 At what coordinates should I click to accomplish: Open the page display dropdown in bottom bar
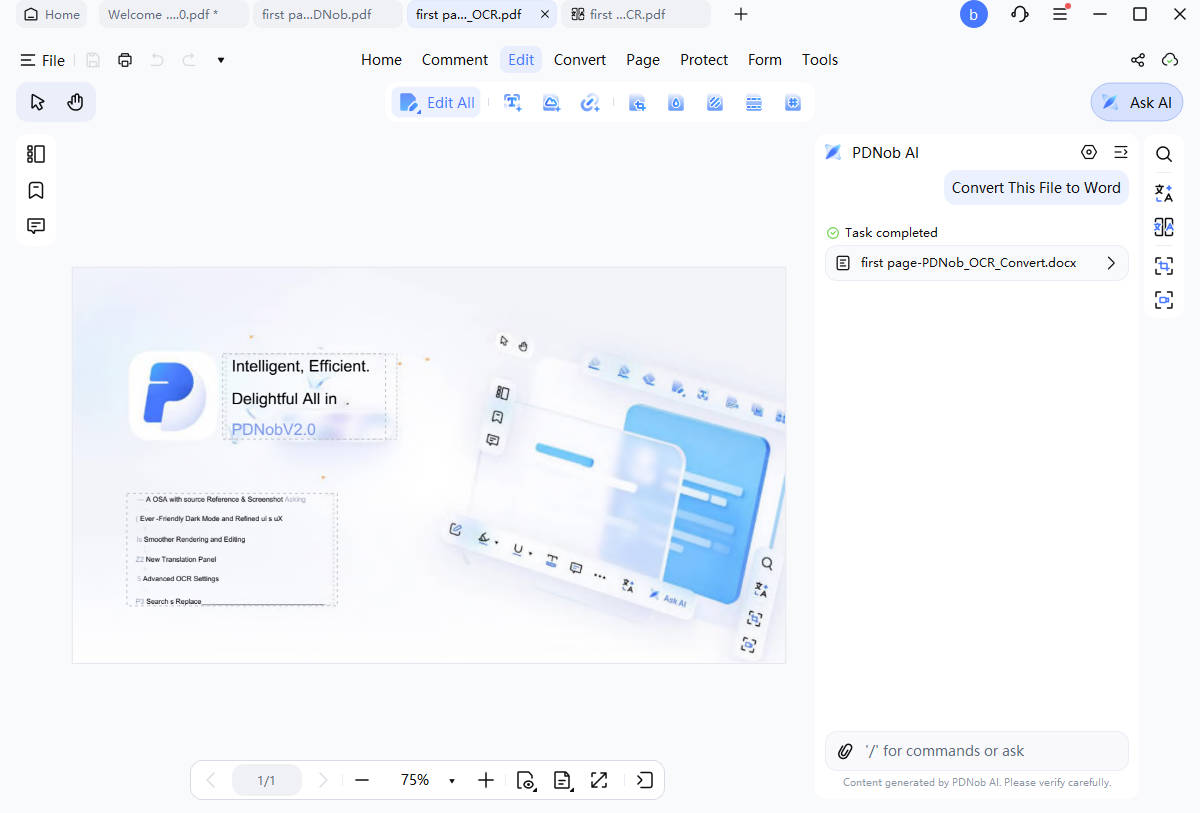click(563, 780)
